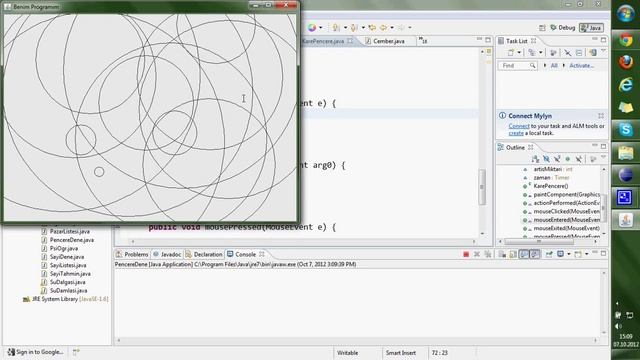Click Remove Launch icon in Console
640x360 pixels.
477,254
